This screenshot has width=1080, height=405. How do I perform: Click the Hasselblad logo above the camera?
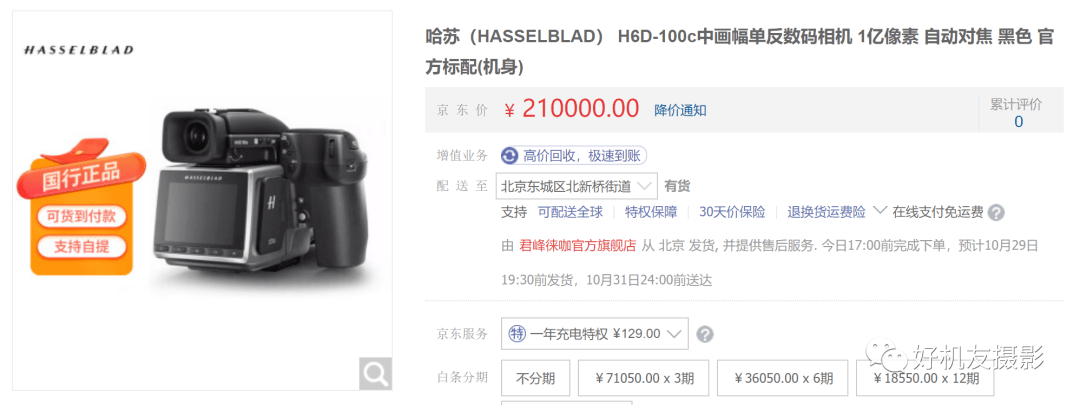click(x=79, y=50)
